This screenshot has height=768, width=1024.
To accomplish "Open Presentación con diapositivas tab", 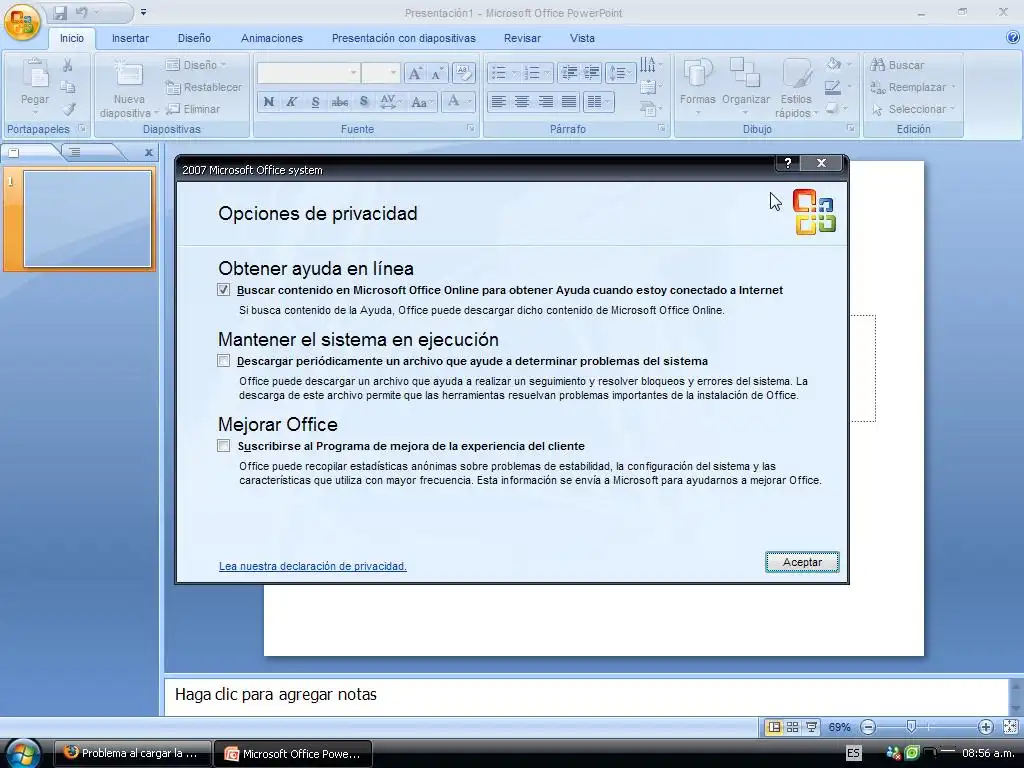I will [404, 38].
